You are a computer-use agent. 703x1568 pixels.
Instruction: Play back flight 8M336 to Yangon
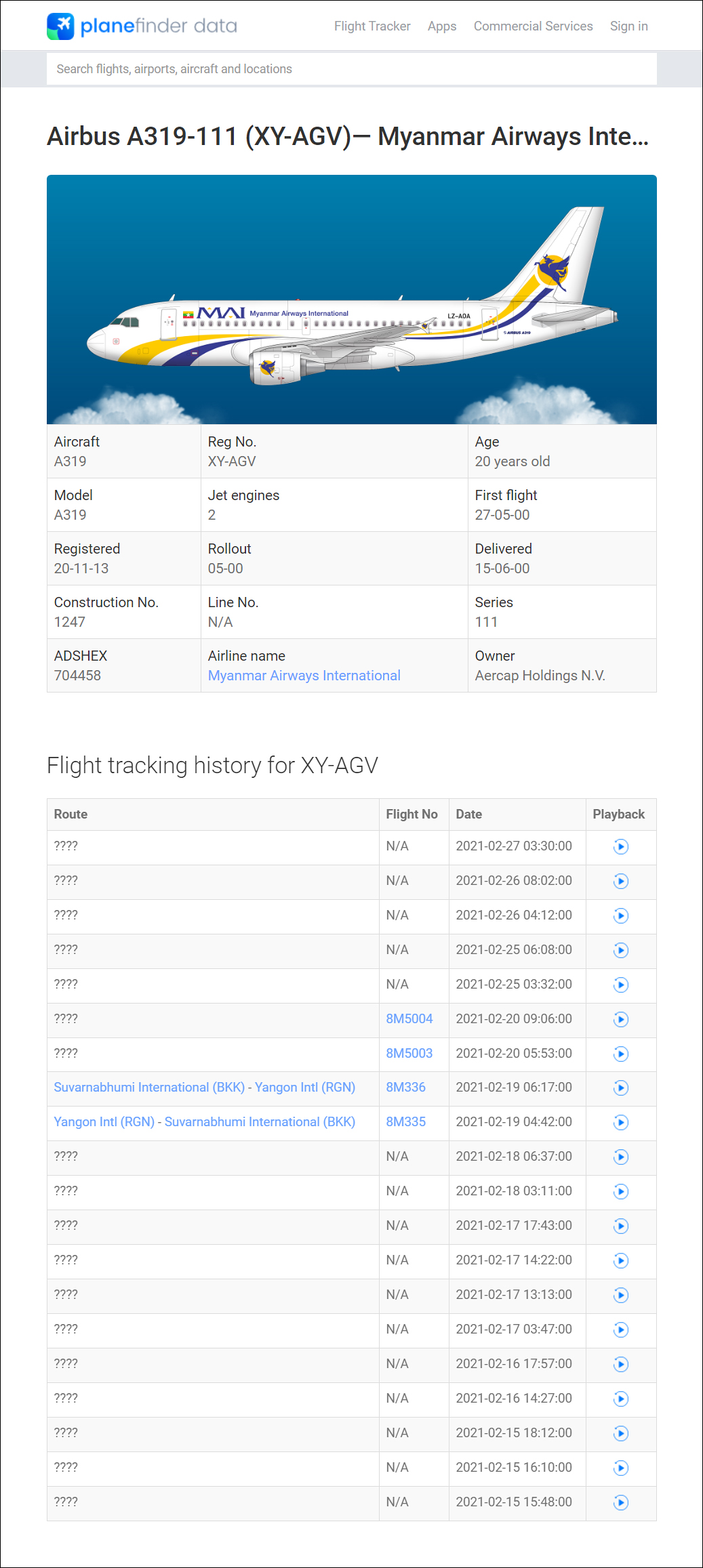tap(621, 1088)
